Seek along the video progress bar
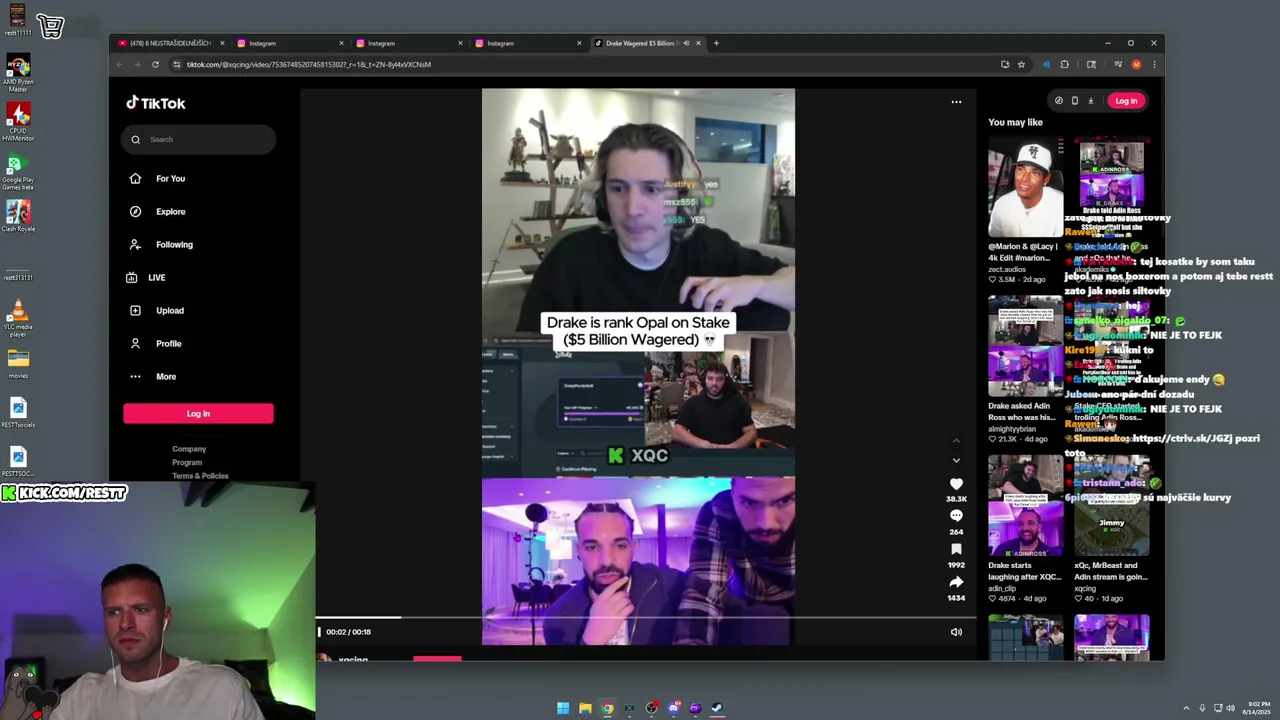 [x=646, y=617]
